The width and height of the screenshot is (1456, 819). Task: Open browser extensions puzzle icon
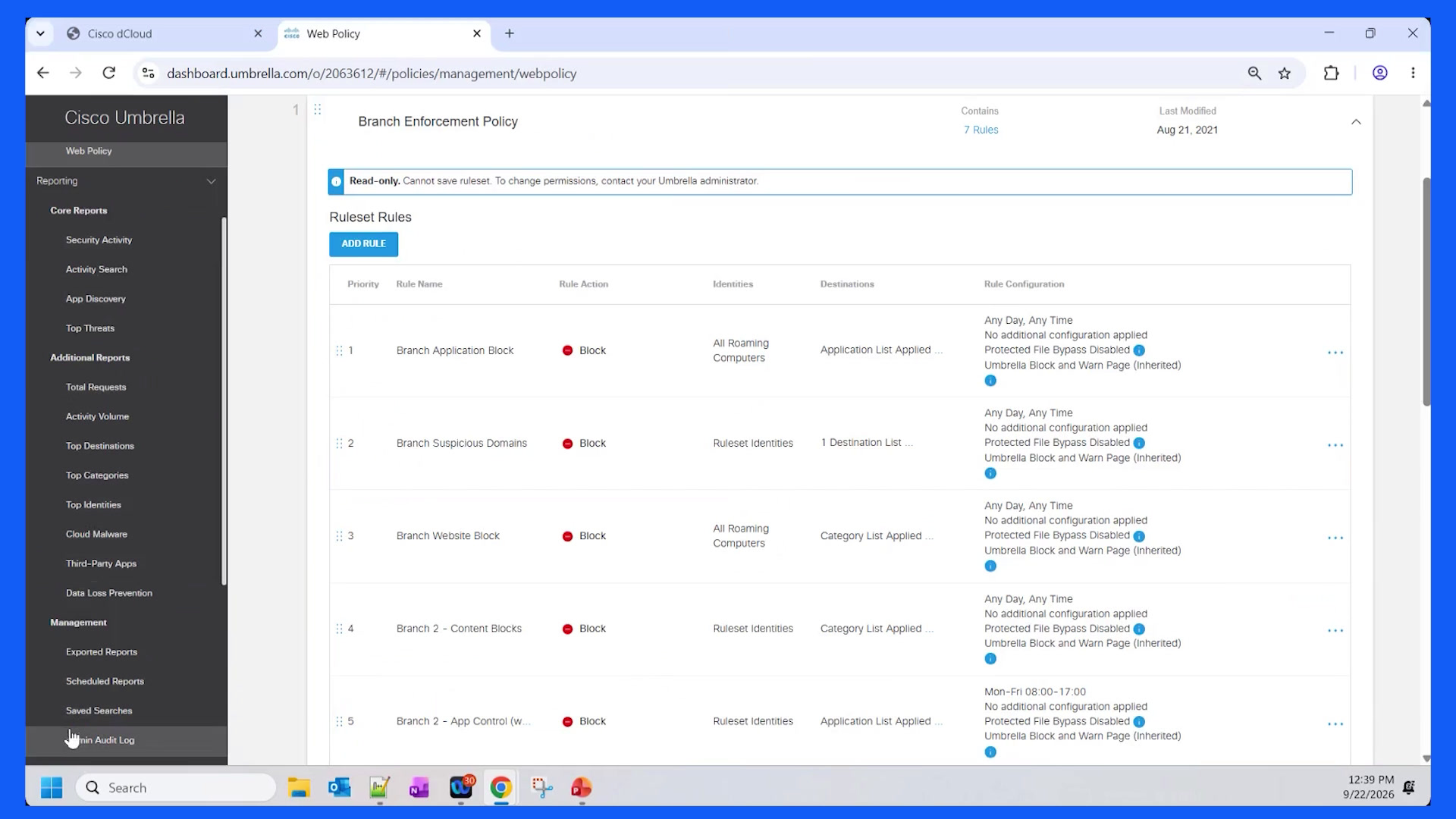pos(1331,73)
